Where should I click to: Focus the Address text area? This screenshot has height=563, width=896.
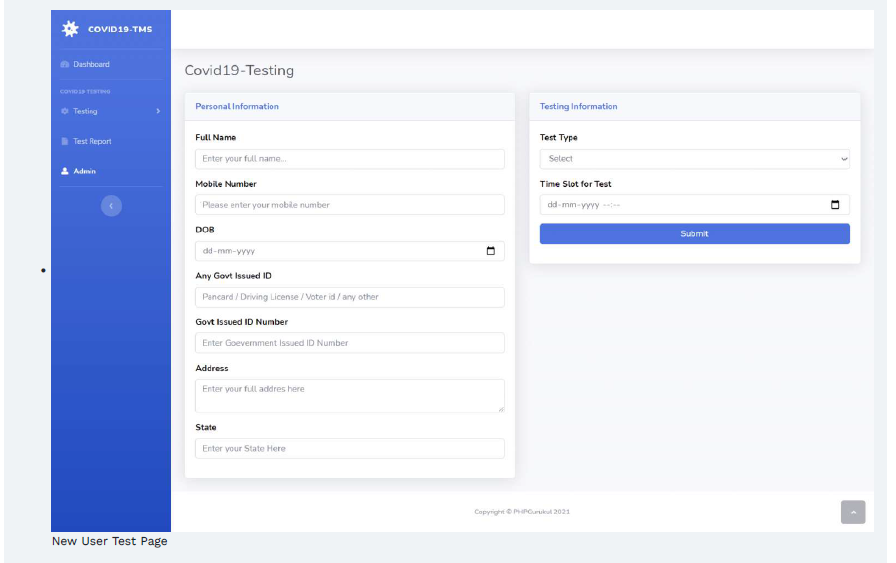350,396
